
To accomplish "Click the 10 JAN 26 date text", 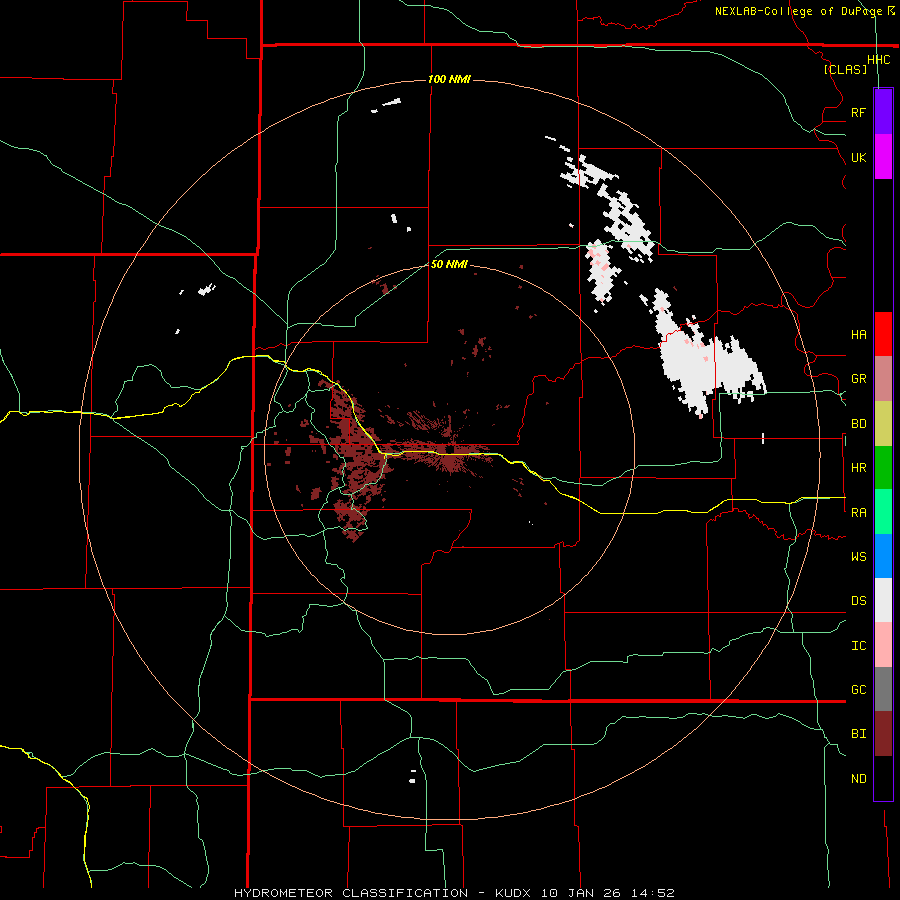I will pos(583,893).
